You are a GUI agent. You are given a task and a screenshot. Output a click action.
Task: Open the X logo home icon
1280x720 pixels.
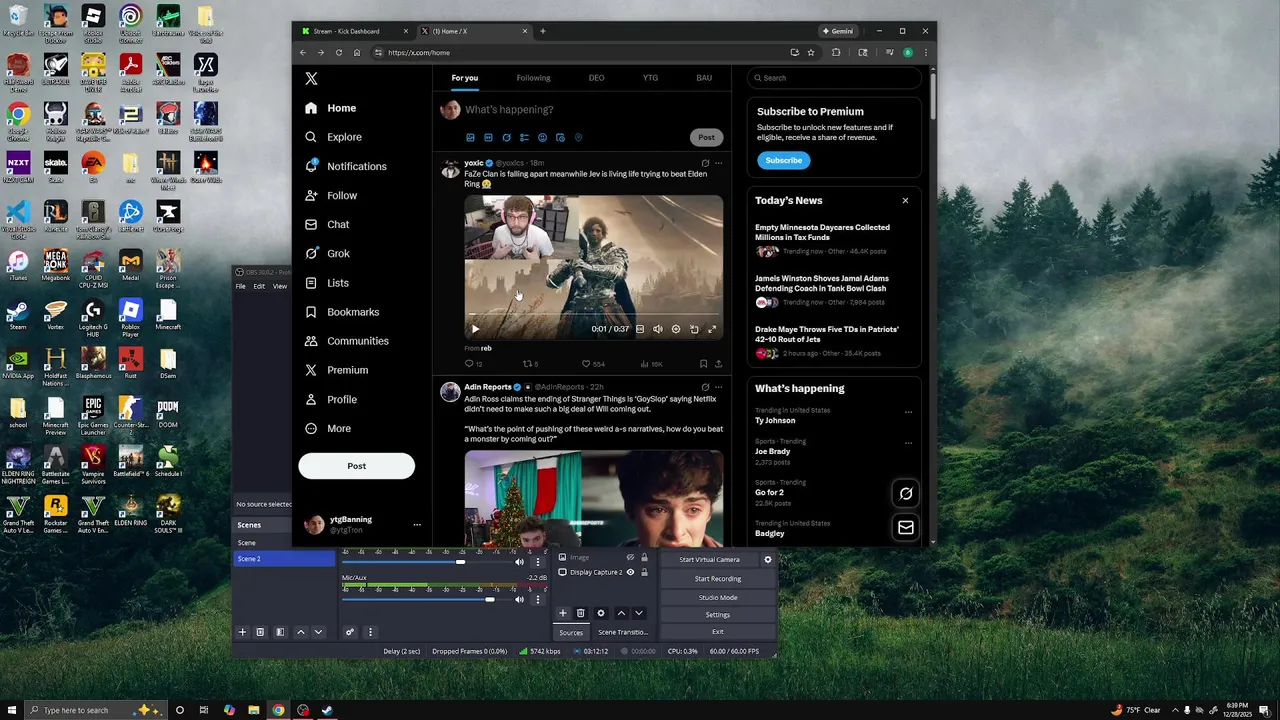point(311,78)
